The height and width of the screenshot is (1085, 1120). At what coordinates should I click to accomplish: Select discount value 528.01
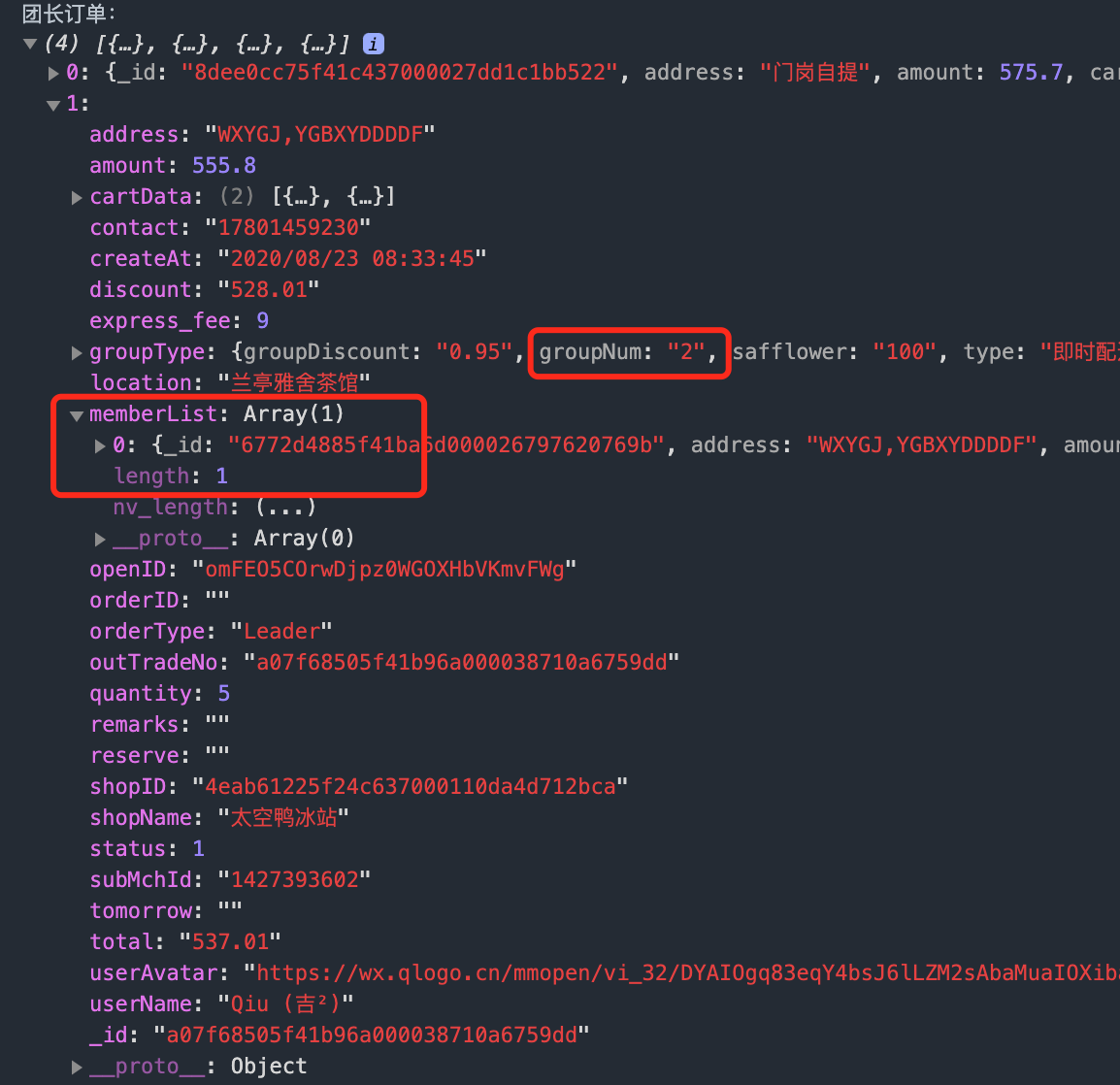[269, 290]
